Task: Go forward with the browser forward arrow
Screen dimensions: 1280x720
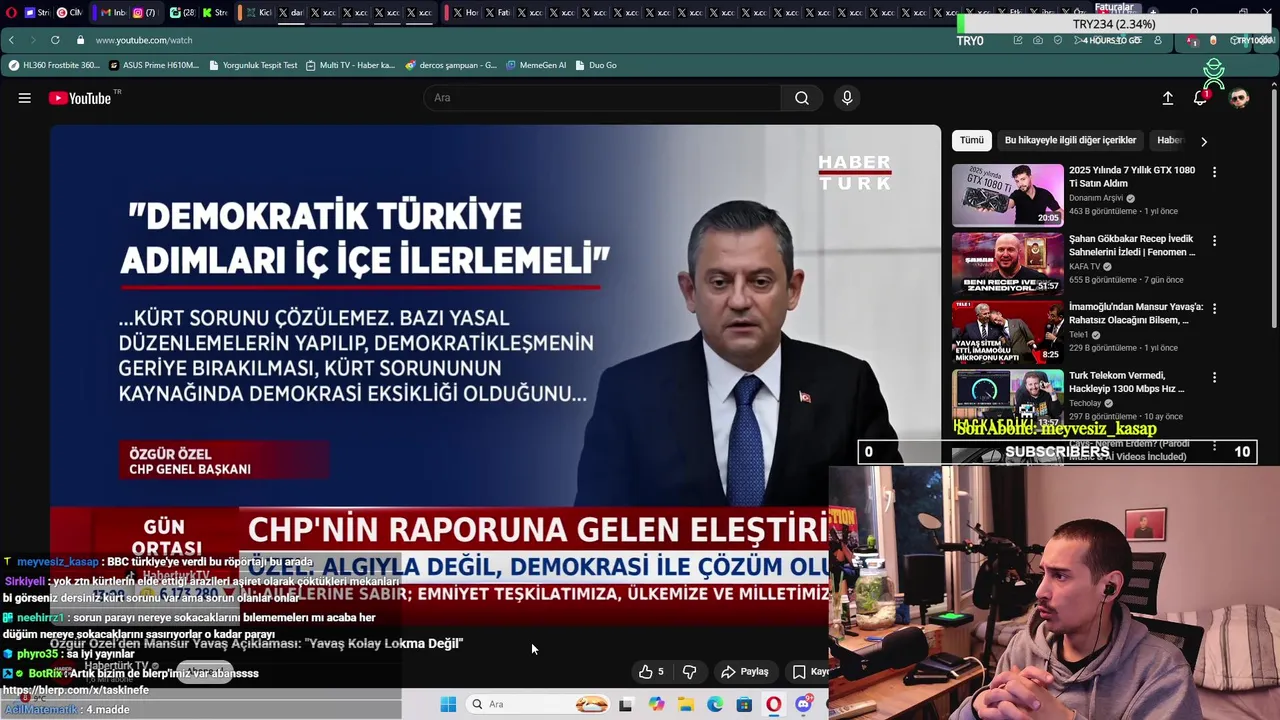Action: click(32, 40)
